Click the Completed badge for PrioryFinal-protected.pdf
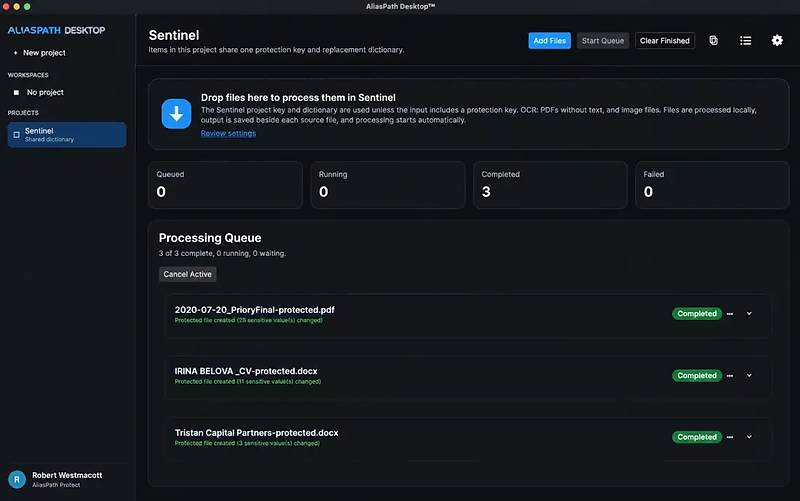This screenshot has width=800, height=501. [x=696, y=314]
